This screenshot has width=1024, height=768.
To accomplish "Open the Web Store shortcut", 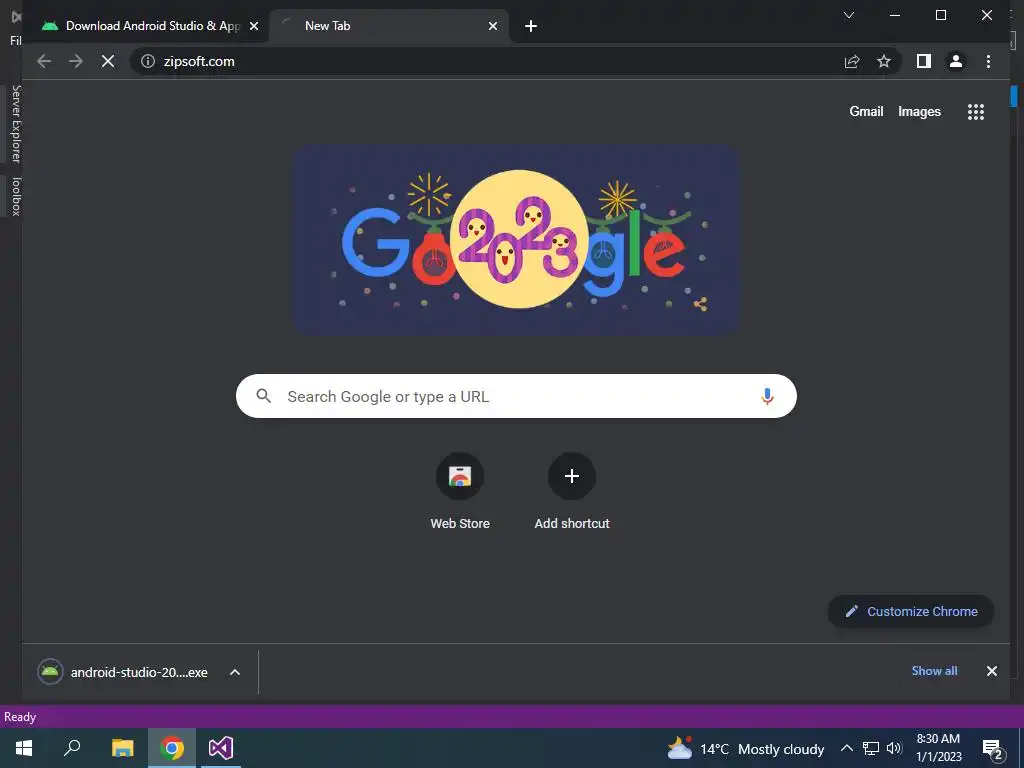I will click(460, 492).
